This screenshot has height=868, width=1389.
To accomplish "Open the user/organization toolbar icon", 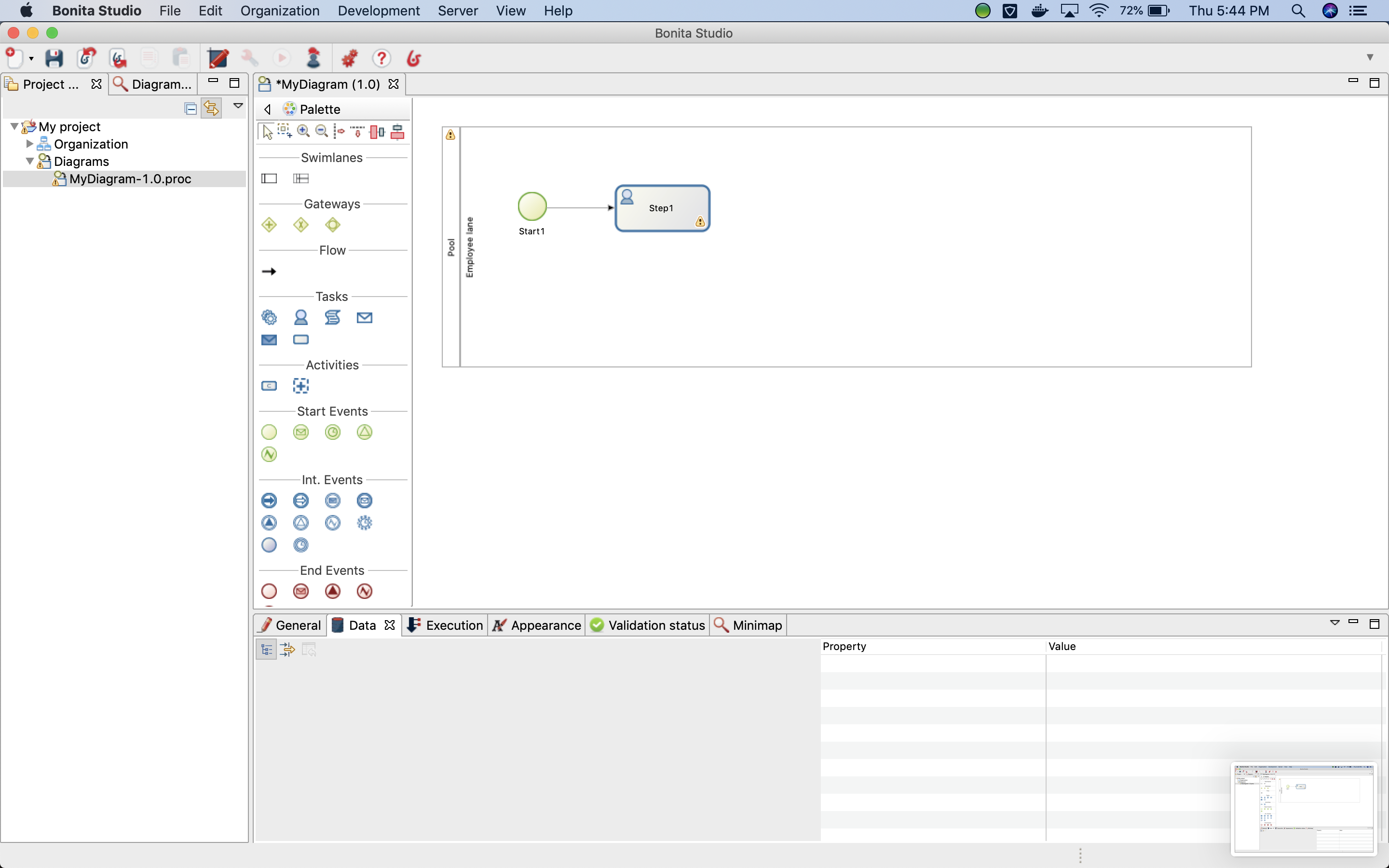I will 313,58.
